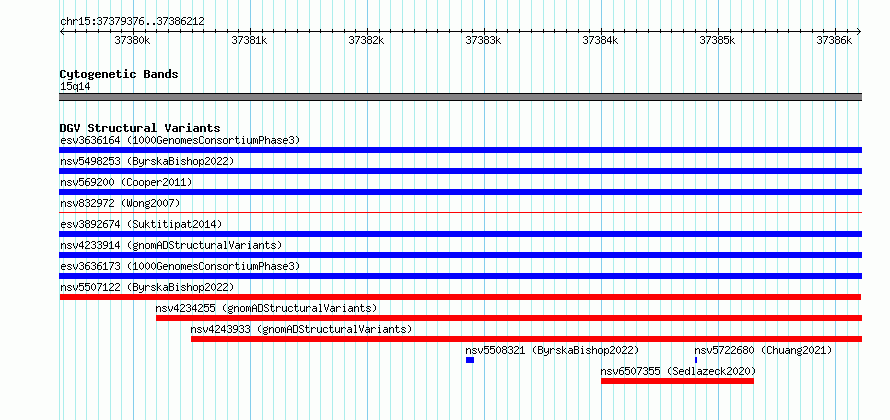Click the gray 15q14 cytogenetic band bar
Viewport: 890px width, 420px height.
[x=460, y=97]
